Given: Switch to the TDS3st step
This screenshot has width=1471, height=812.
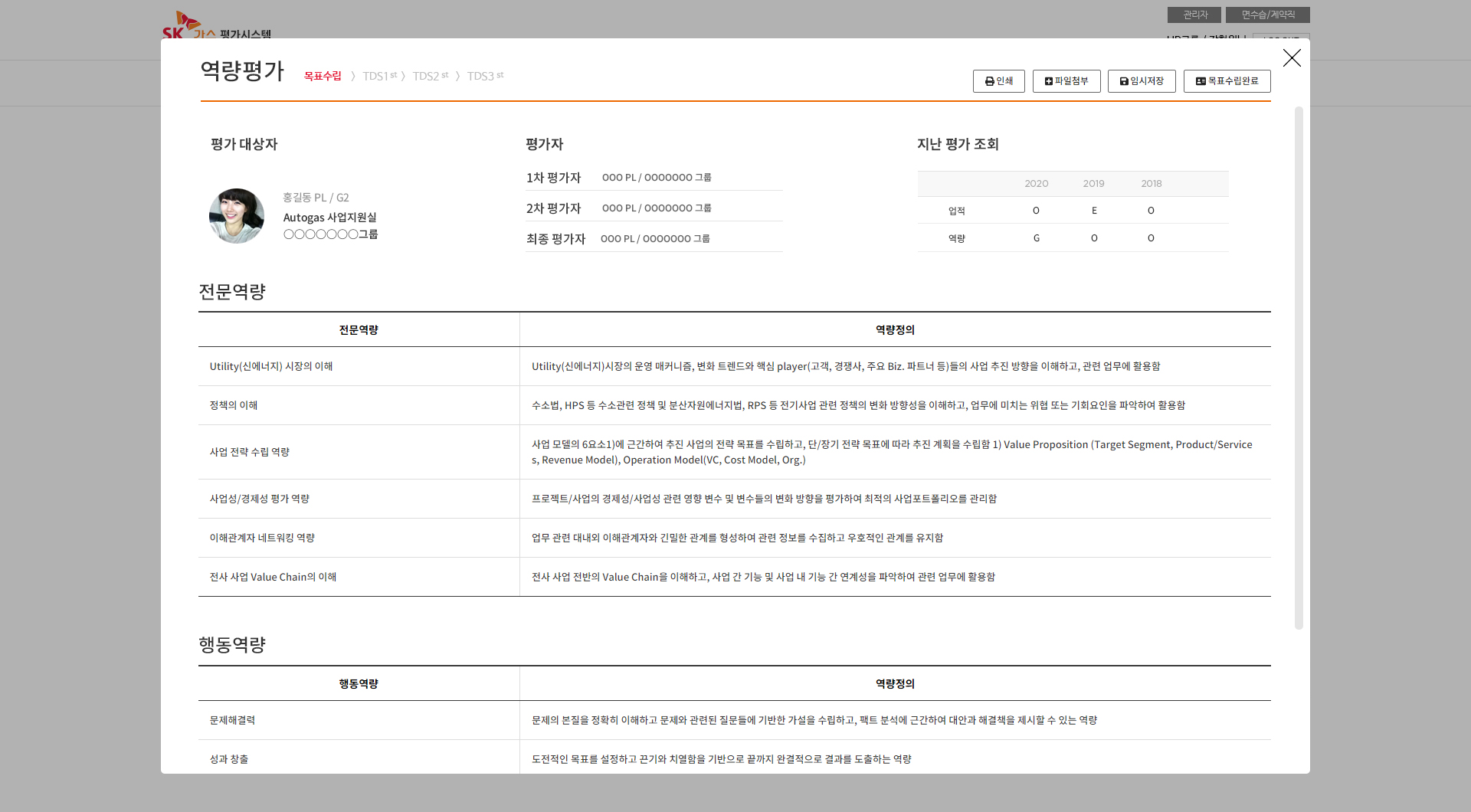Looking at the screenshot, I should coord(485,76).
